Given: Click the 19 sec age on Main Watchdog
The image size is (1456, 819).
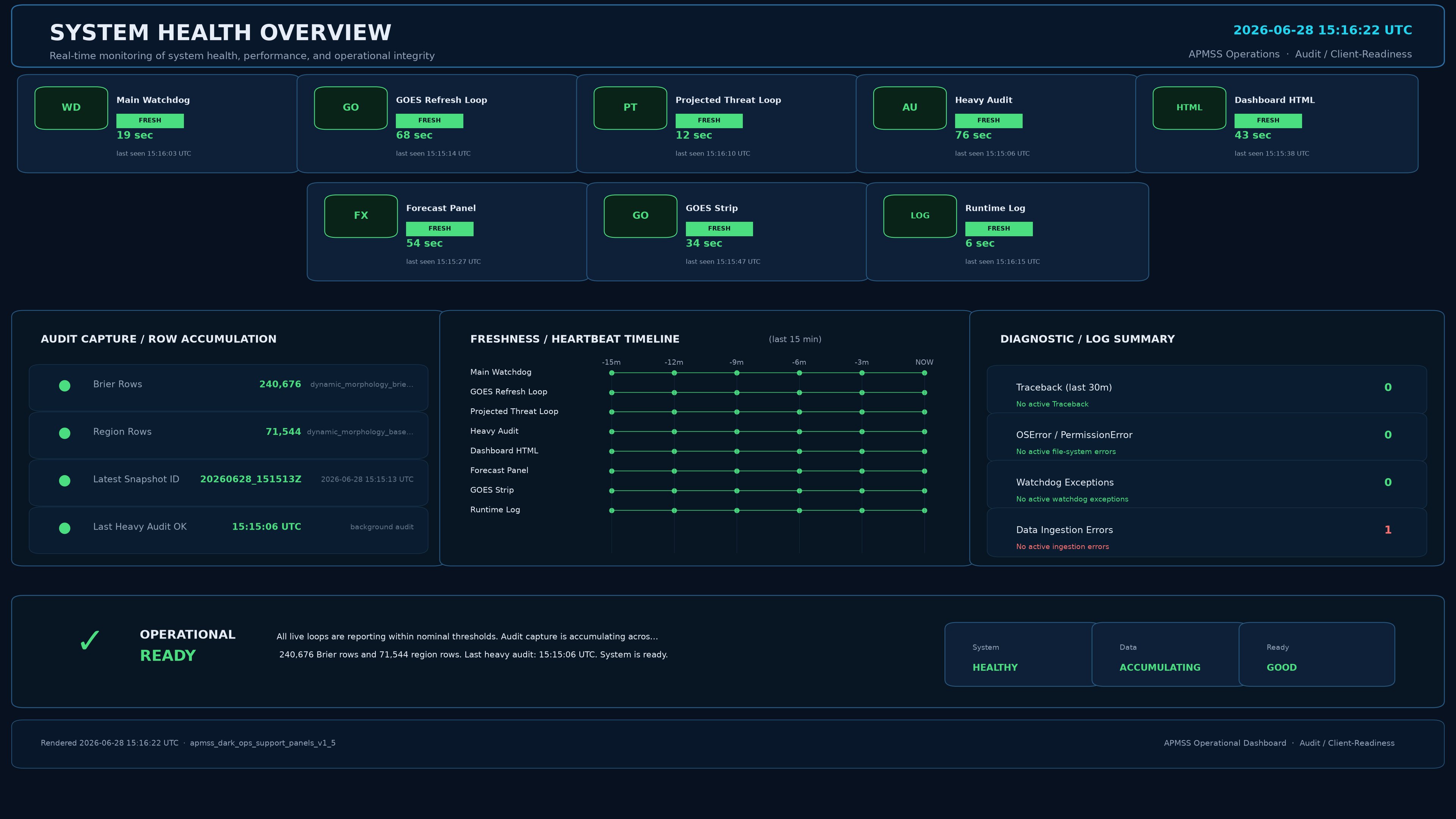Looking at the screenshot, I should (x=135, y=136).
